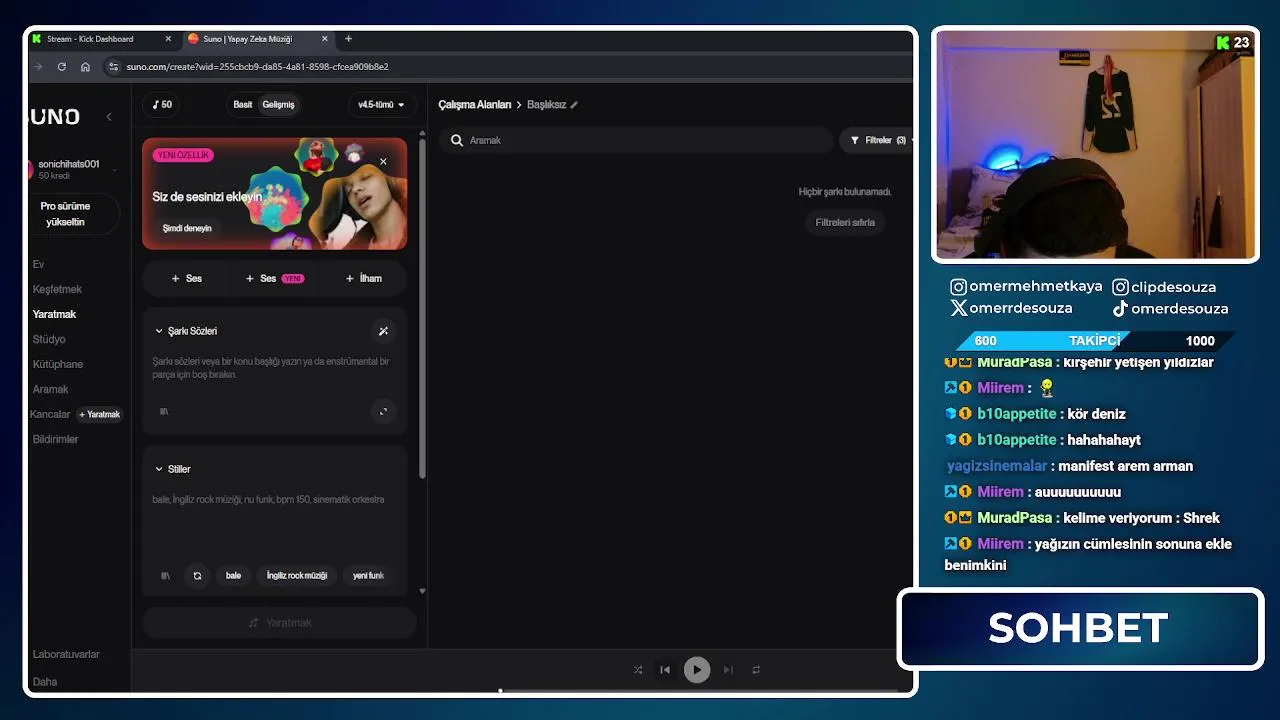
Task: Add the 'İngiliz rock müziği' style chip
Action: [x=296, y=575]
